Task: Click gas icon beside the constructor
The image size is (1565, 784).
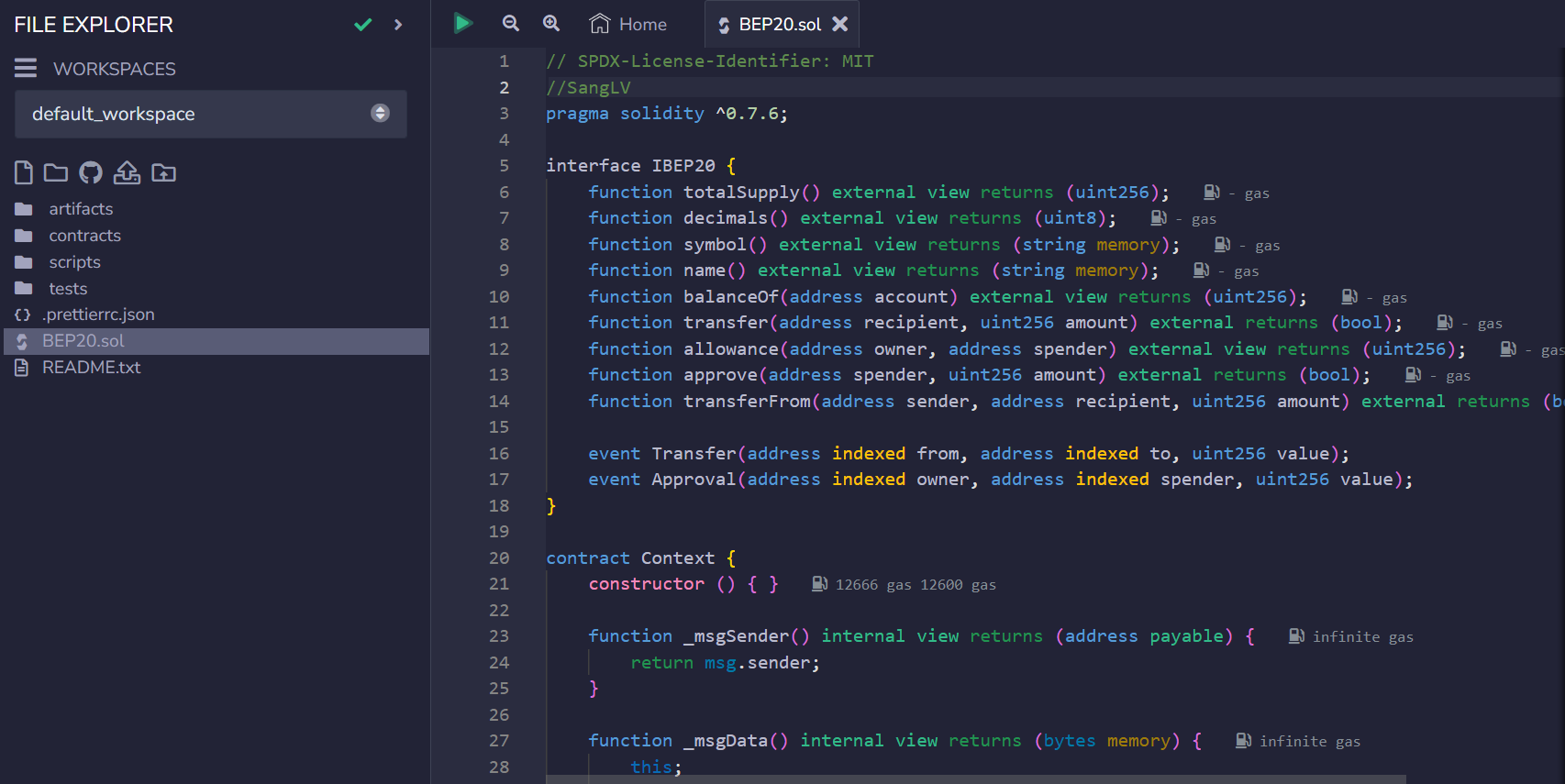Action: (820, 584)
